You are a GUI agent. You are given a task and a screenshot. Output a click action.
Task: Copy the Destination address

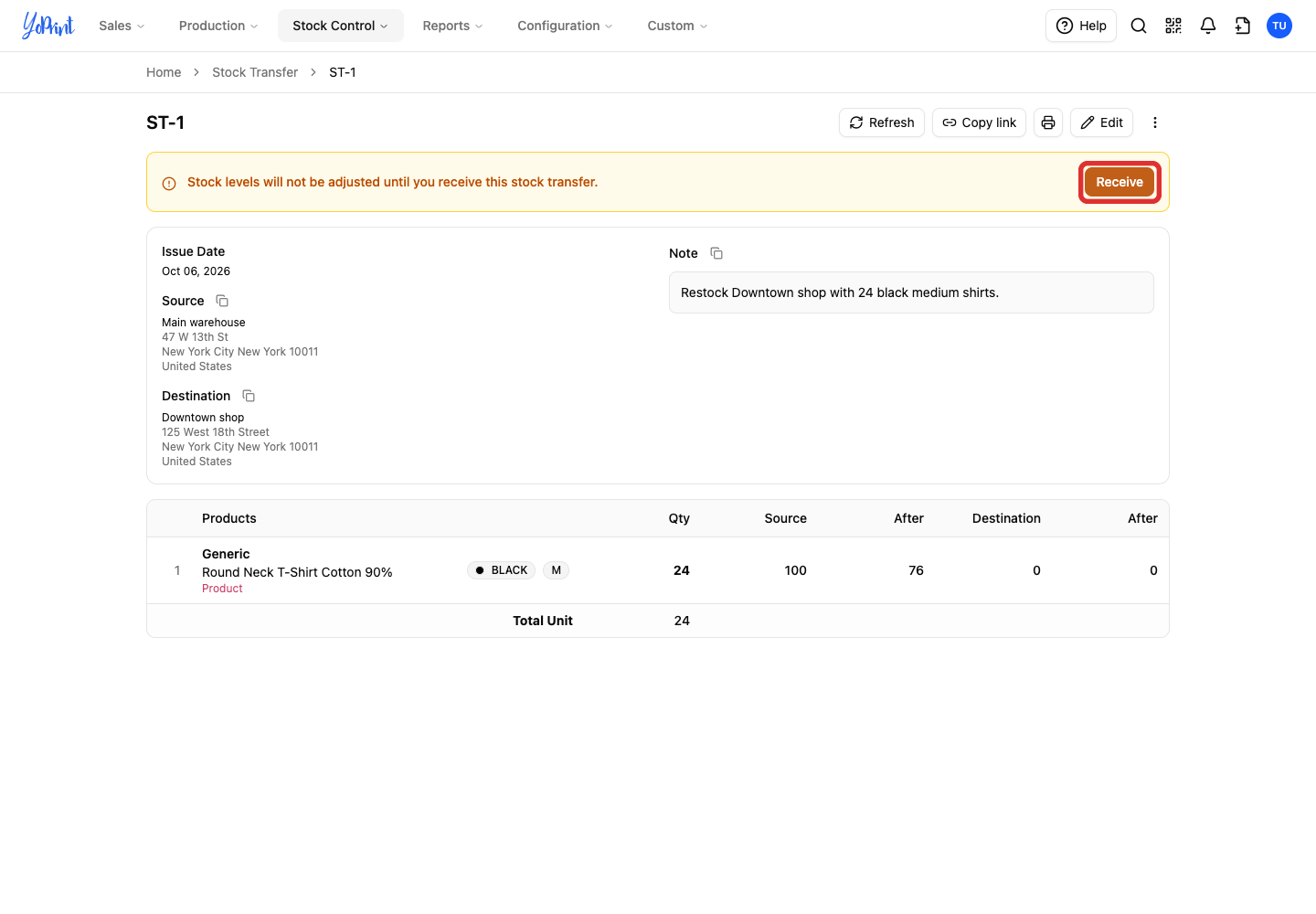[x=249, y=396]
